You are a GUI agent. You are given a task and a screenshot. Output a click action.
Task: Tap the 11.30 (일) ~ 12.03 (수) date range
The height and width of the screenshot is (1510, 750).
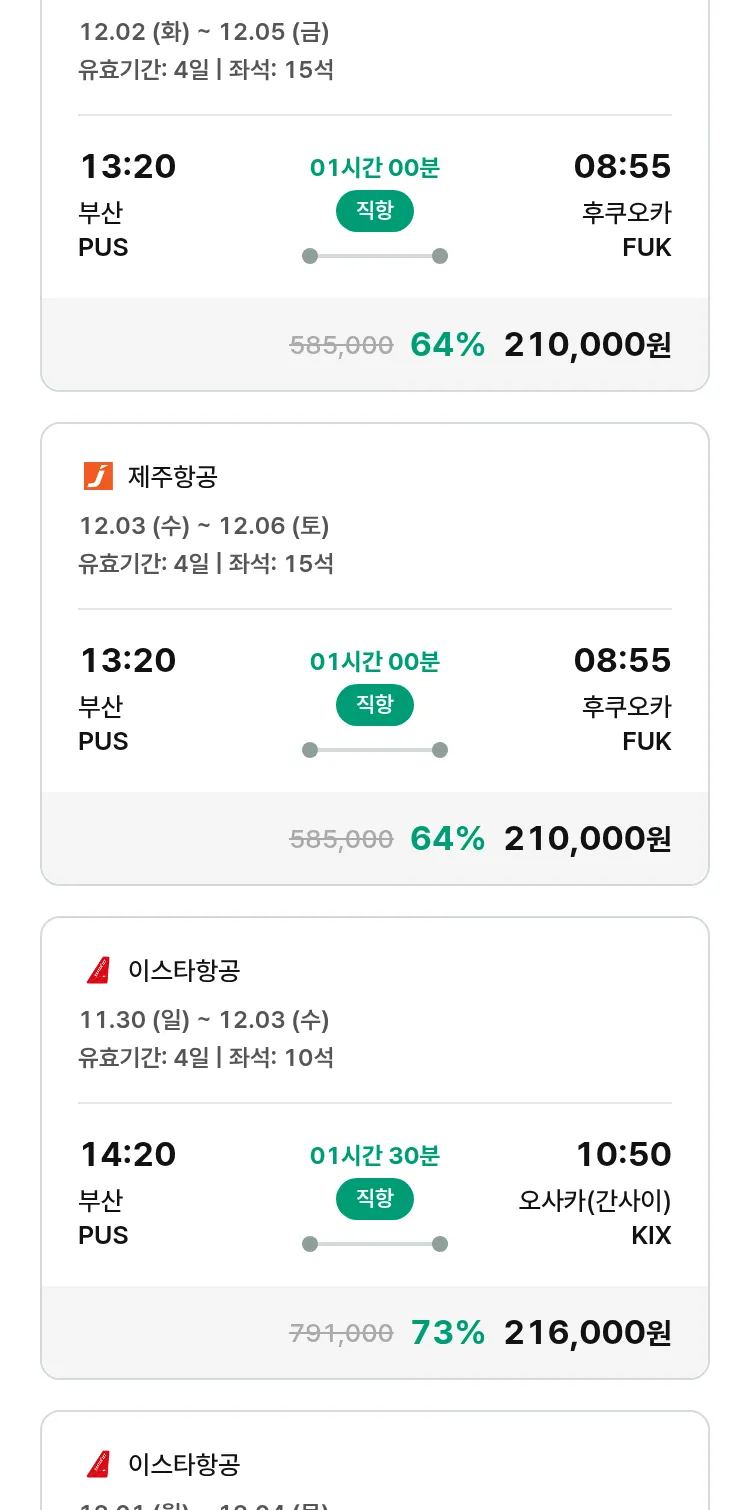[204, 1020]
